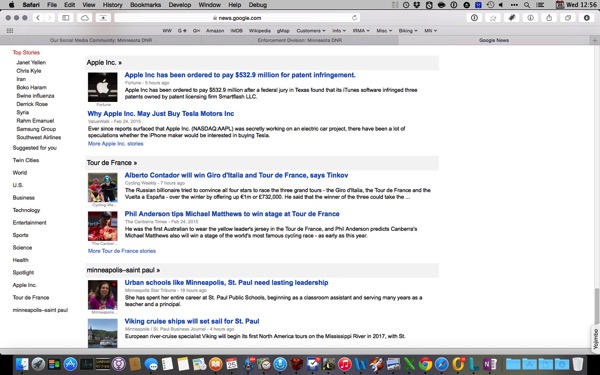Expand the IRMA bookmarks folder
Screen dimensions: 600x375
(361, 31)
